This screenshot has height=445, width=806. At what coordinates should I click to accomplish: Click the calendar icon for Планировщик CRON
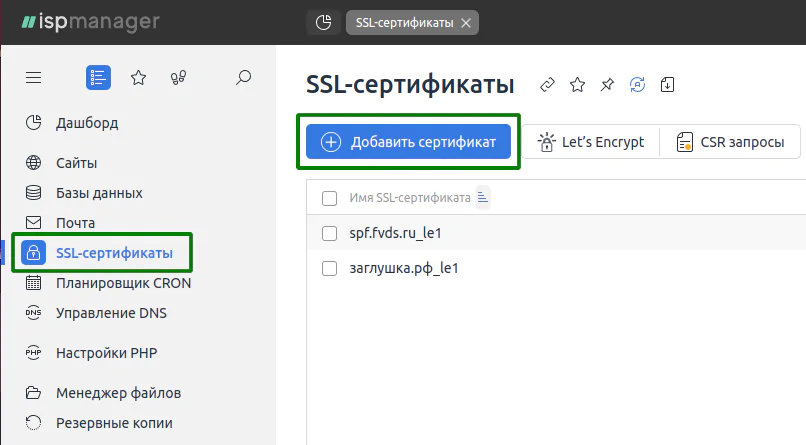pyautogui.click(x=33, y=283)
